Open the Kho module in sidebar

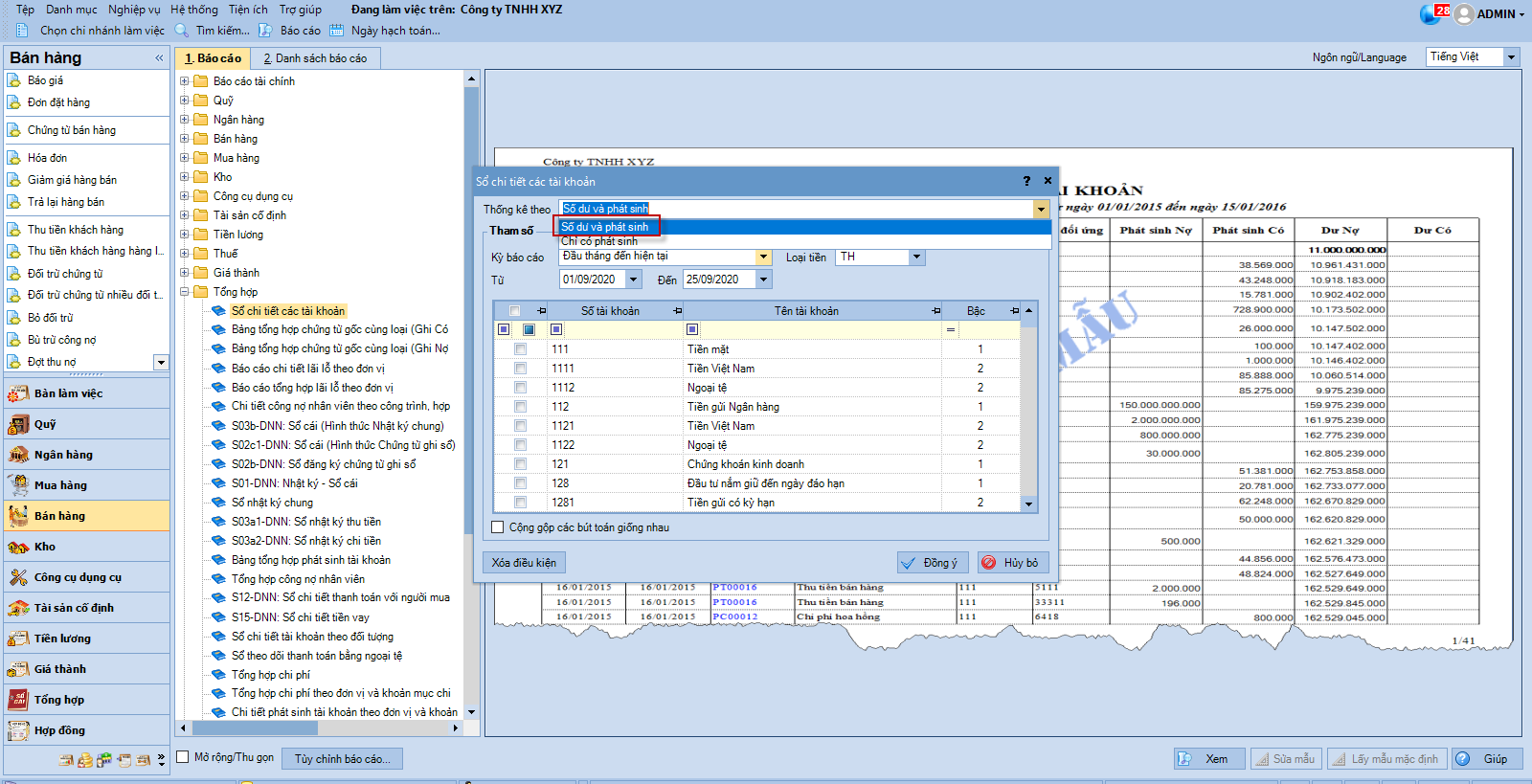click(x=86, y=547)
